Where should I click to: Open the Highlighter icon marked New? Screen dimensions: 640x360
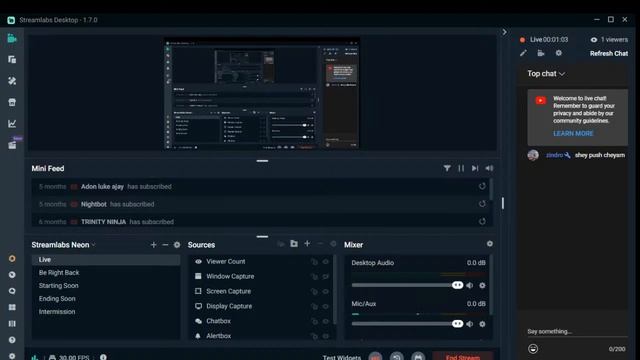(13, 144)
